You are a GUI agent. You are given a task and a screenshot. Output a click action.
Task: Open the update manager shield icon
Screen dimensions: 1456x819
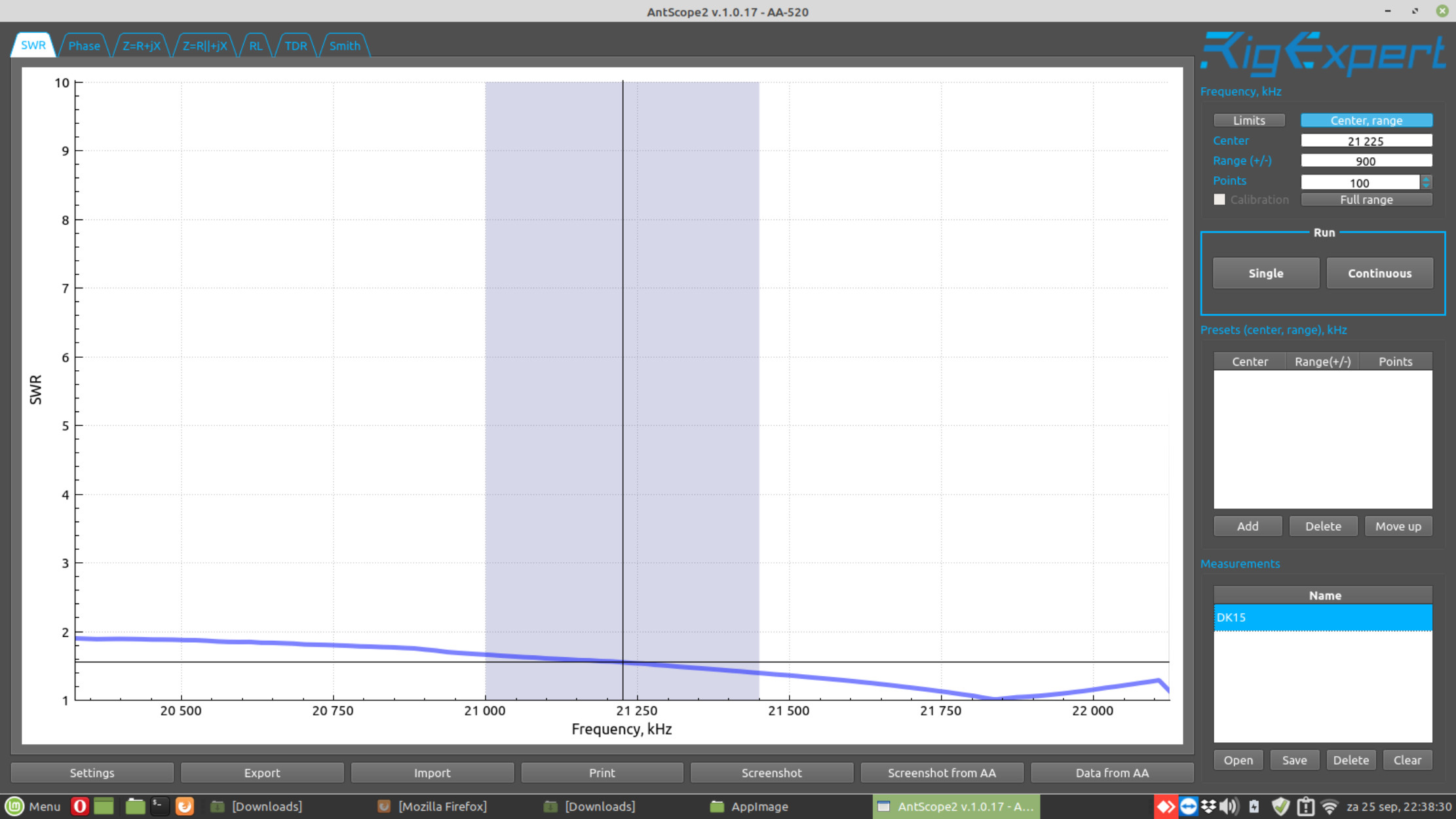[x=1280, y=806]
